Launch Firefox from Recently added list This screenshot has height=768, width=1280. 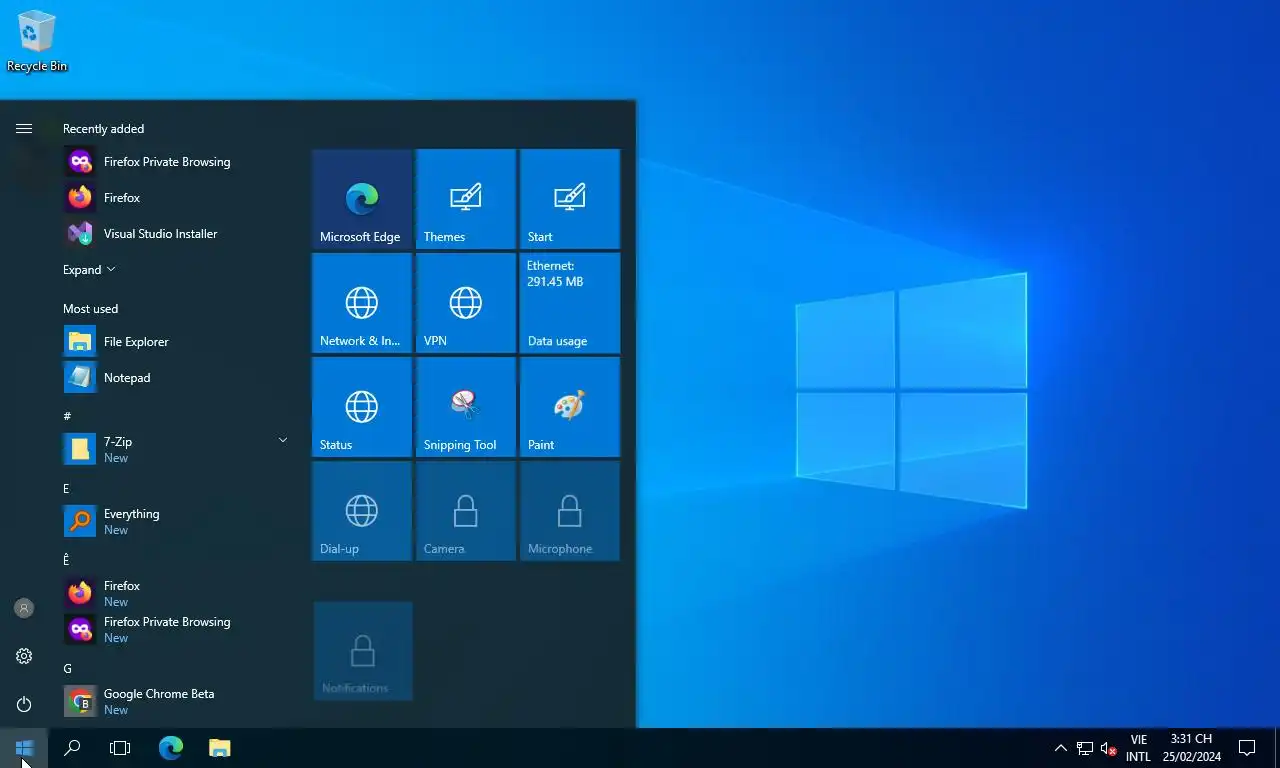(x=178, y=198)
